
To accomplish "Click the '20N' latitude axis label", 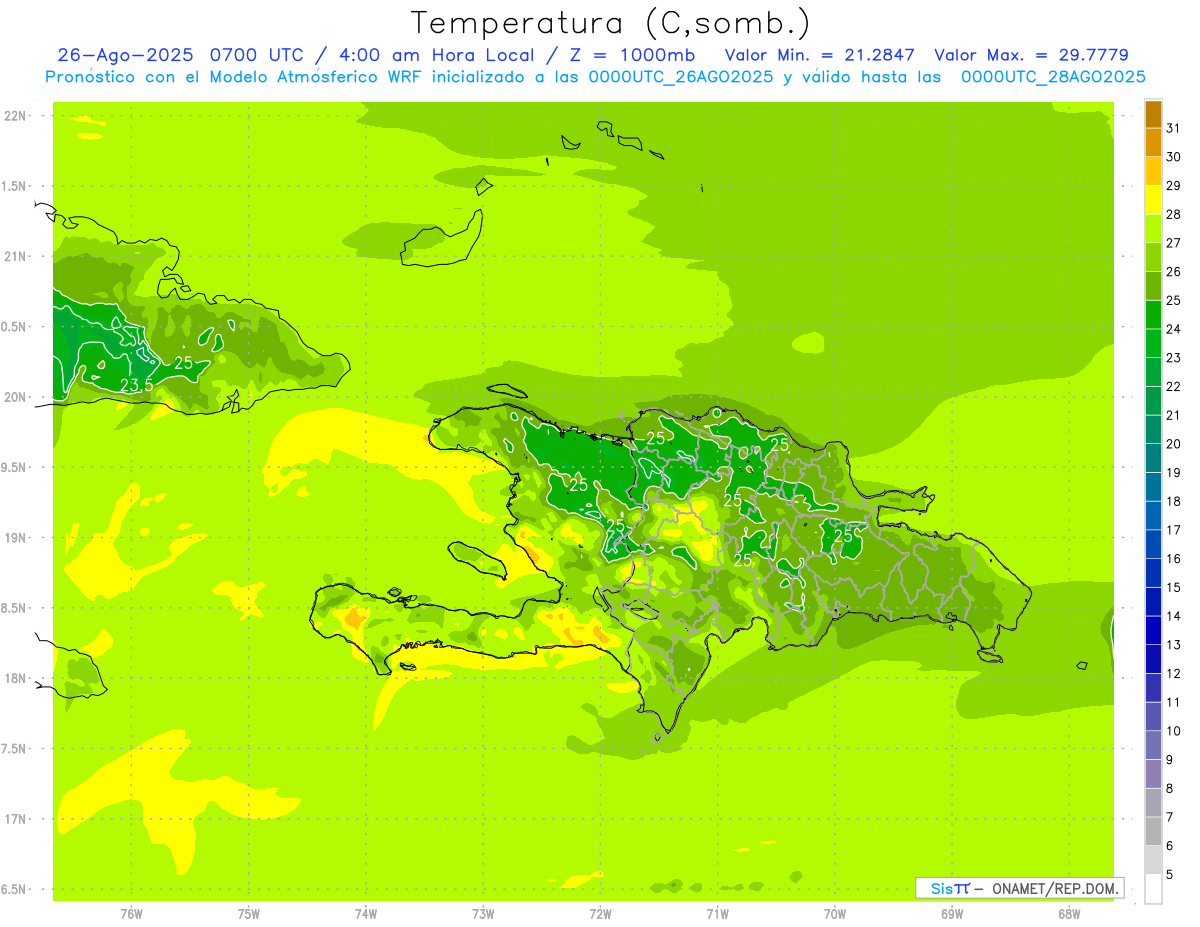I will click(x=16, y=397).
